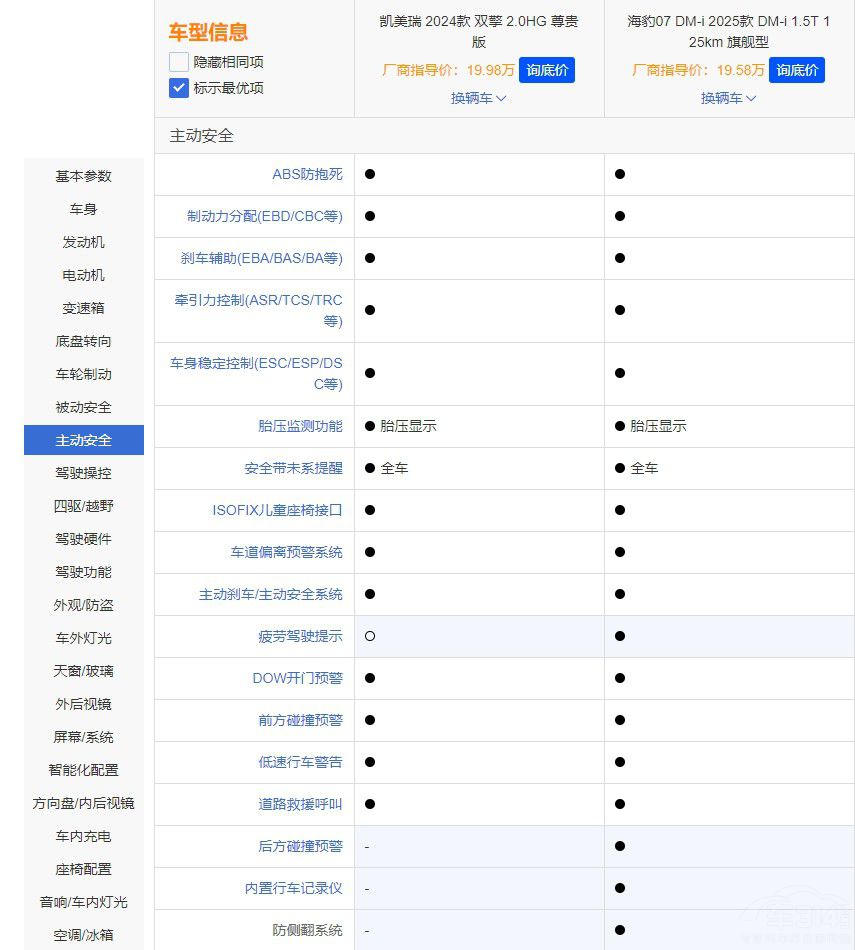Image resolution: width=855 pixels, height=950 pixels.
Task: Jump to 被动安全 sidebar section
Action: (84, 407)
